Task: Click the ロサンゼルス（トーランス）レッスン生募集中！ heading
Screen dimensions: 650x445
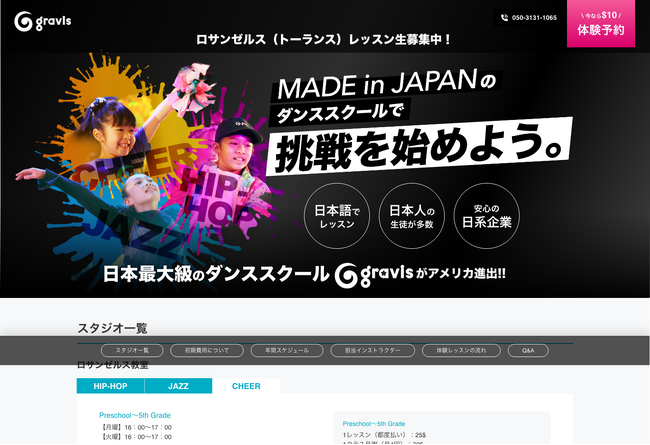Action: pyautogui.click(x=323, y=39)
